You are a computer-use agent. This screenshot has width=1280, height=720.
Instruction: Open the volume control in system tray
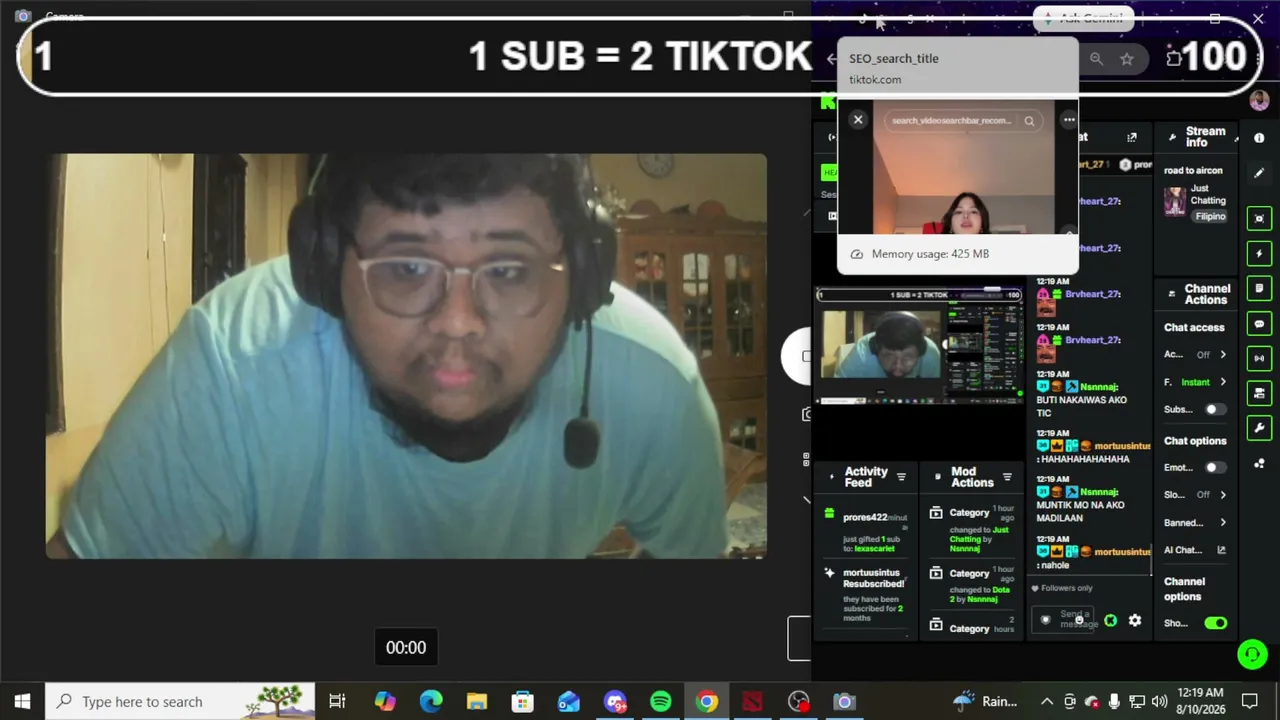click(1159, 701)
